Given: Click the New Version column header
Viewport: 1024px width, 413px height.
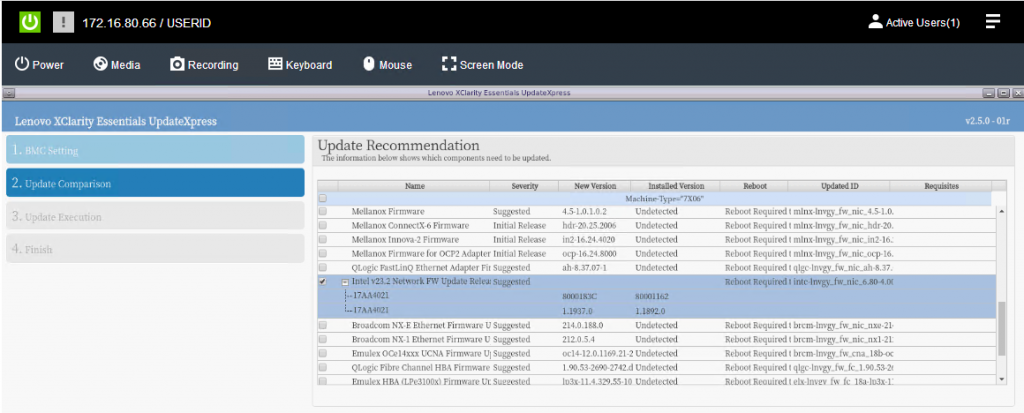Looking at the screenshot, I should [x=595, y=186].
